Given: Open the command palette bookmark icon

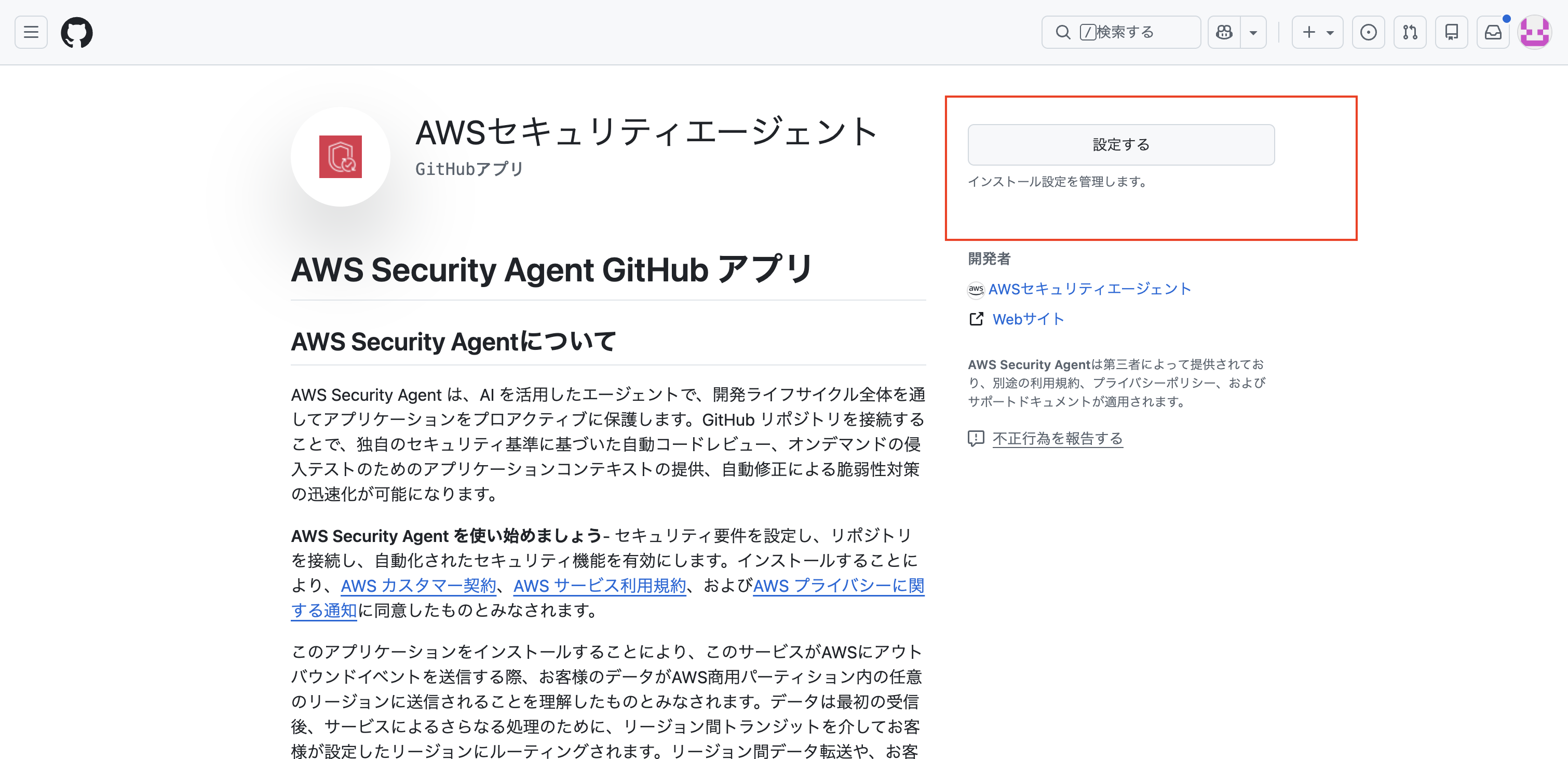Looking at the screenshot, I should [x=1452, y=32].
